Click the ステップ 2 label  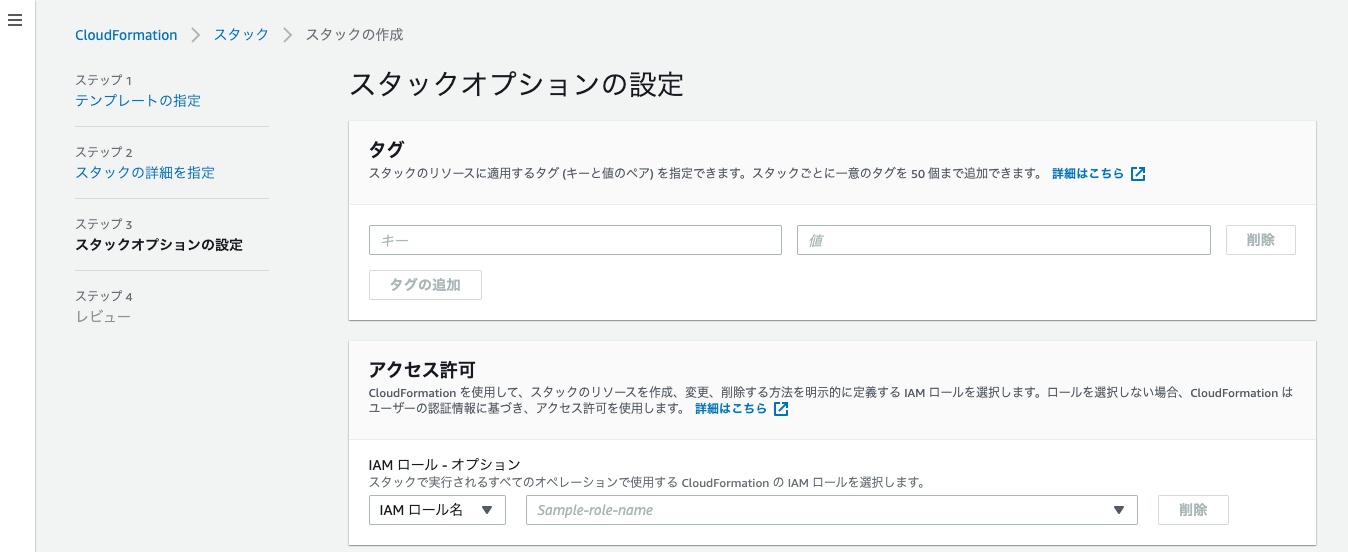[104, 152]
